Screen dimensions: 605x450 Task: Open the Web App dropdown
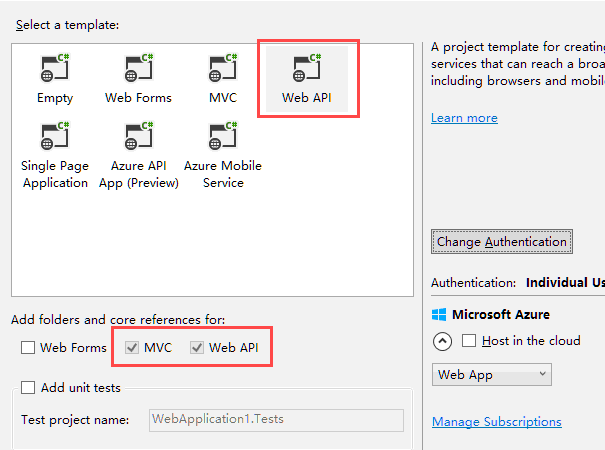click(492, 374)
